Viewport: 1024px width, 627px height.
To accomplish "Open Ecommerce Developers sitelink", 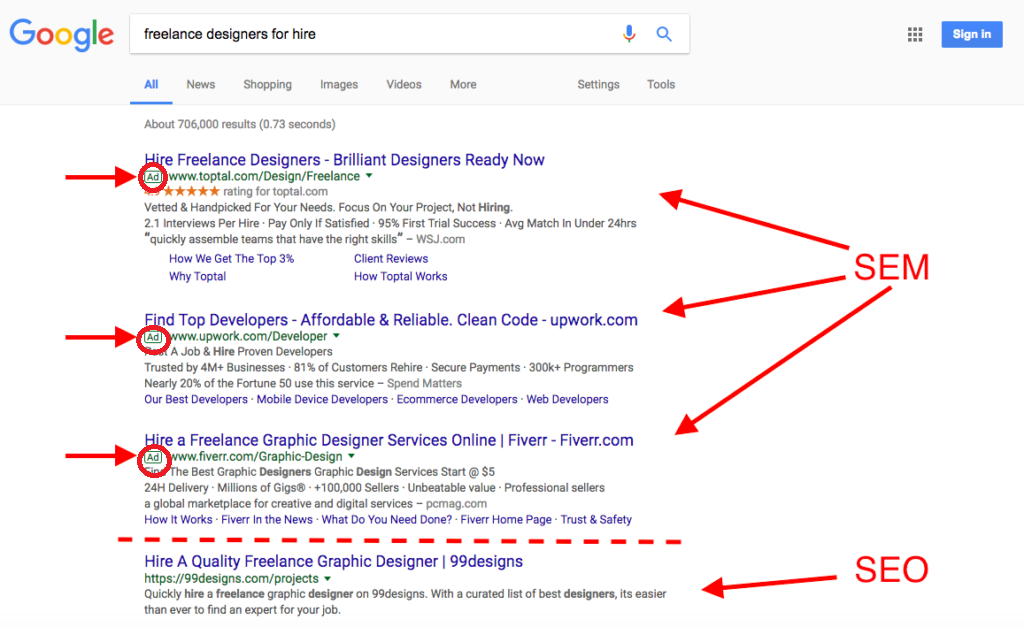I will coord(456,399).
